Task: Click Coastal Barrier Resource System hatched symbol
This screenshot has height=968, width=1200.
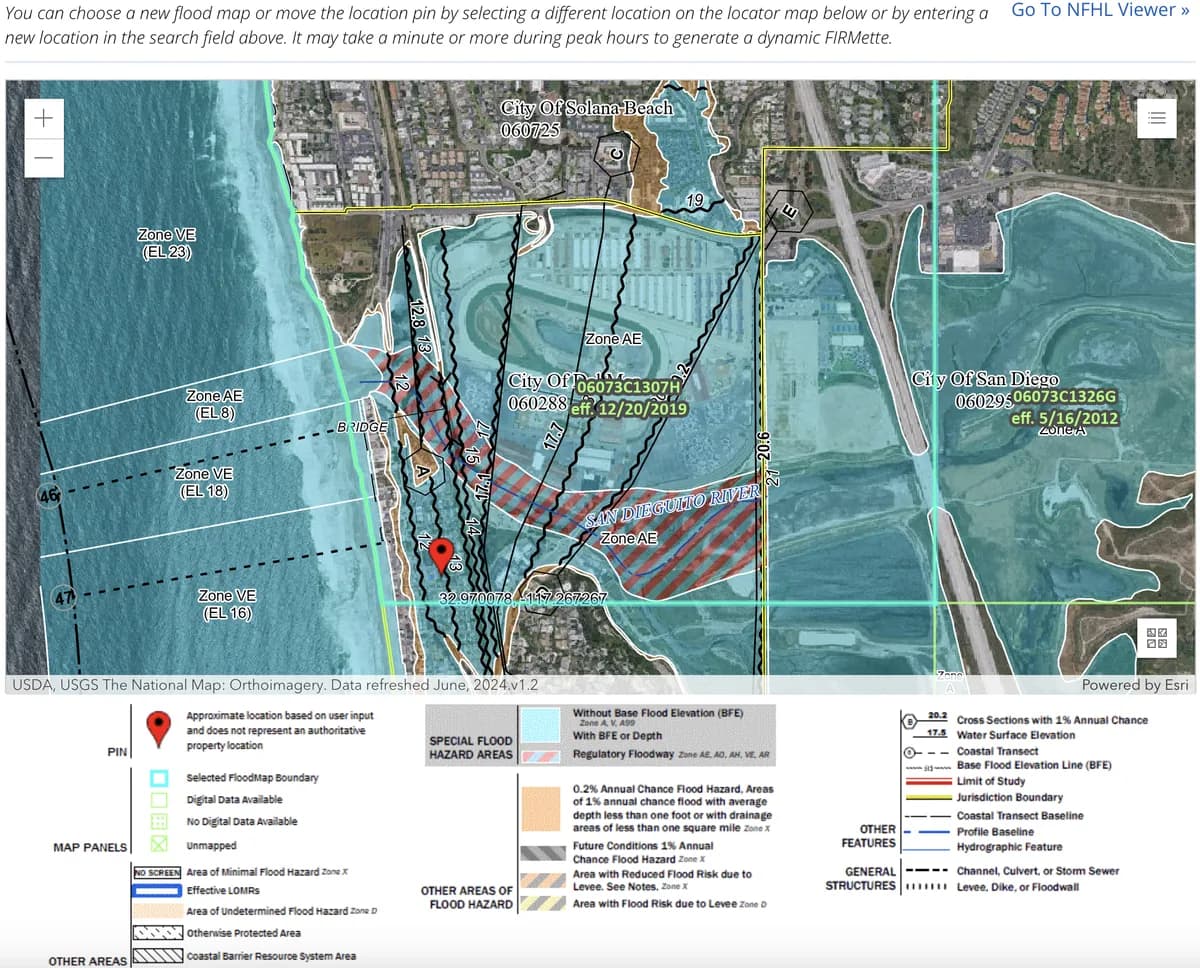Action: click(157, 956)
